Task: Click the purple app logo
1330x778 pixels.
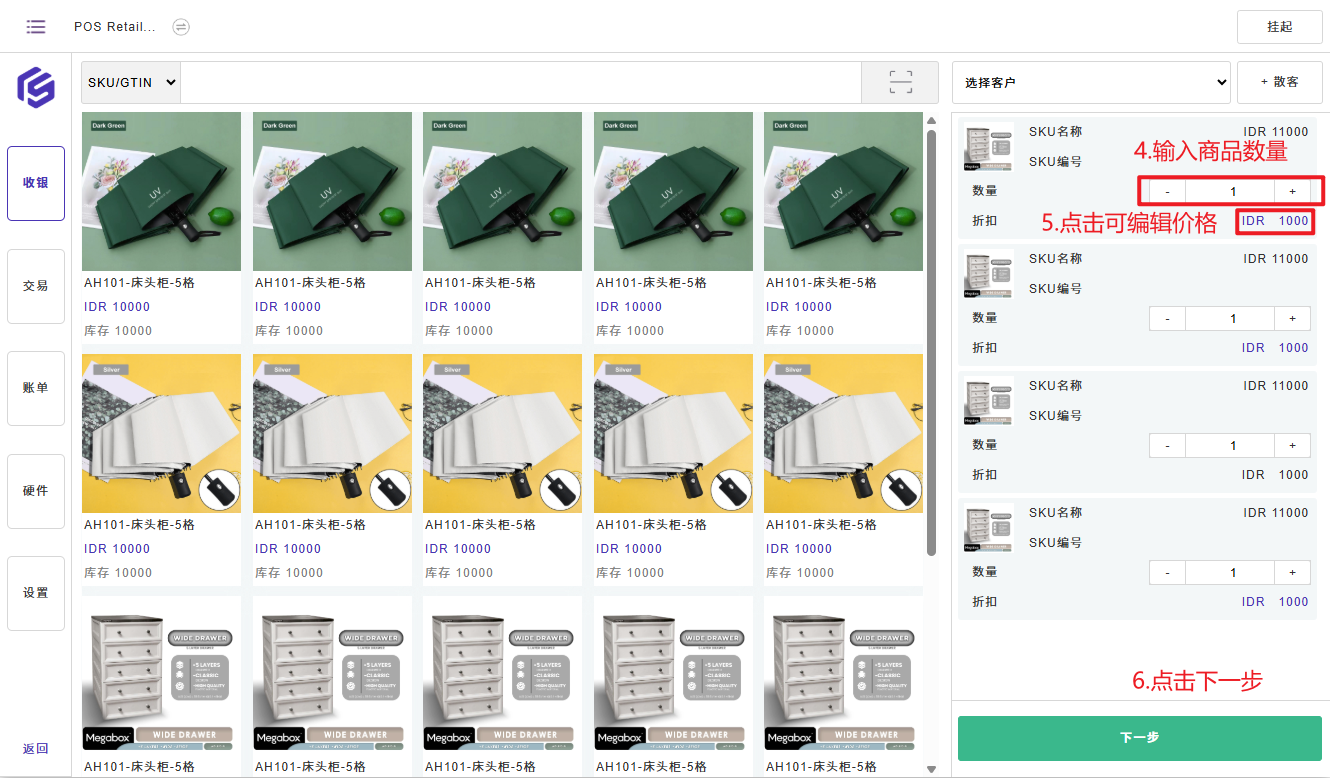Action: tap(36, 87)
